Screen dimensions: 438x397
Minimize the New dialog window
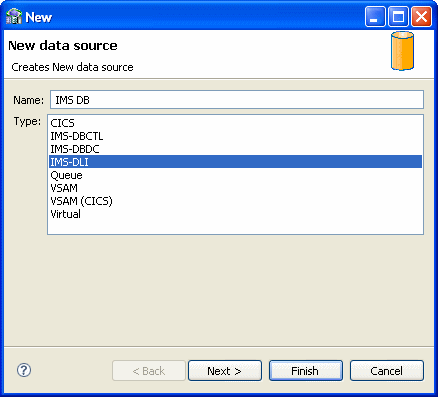[x=375, y=17]
